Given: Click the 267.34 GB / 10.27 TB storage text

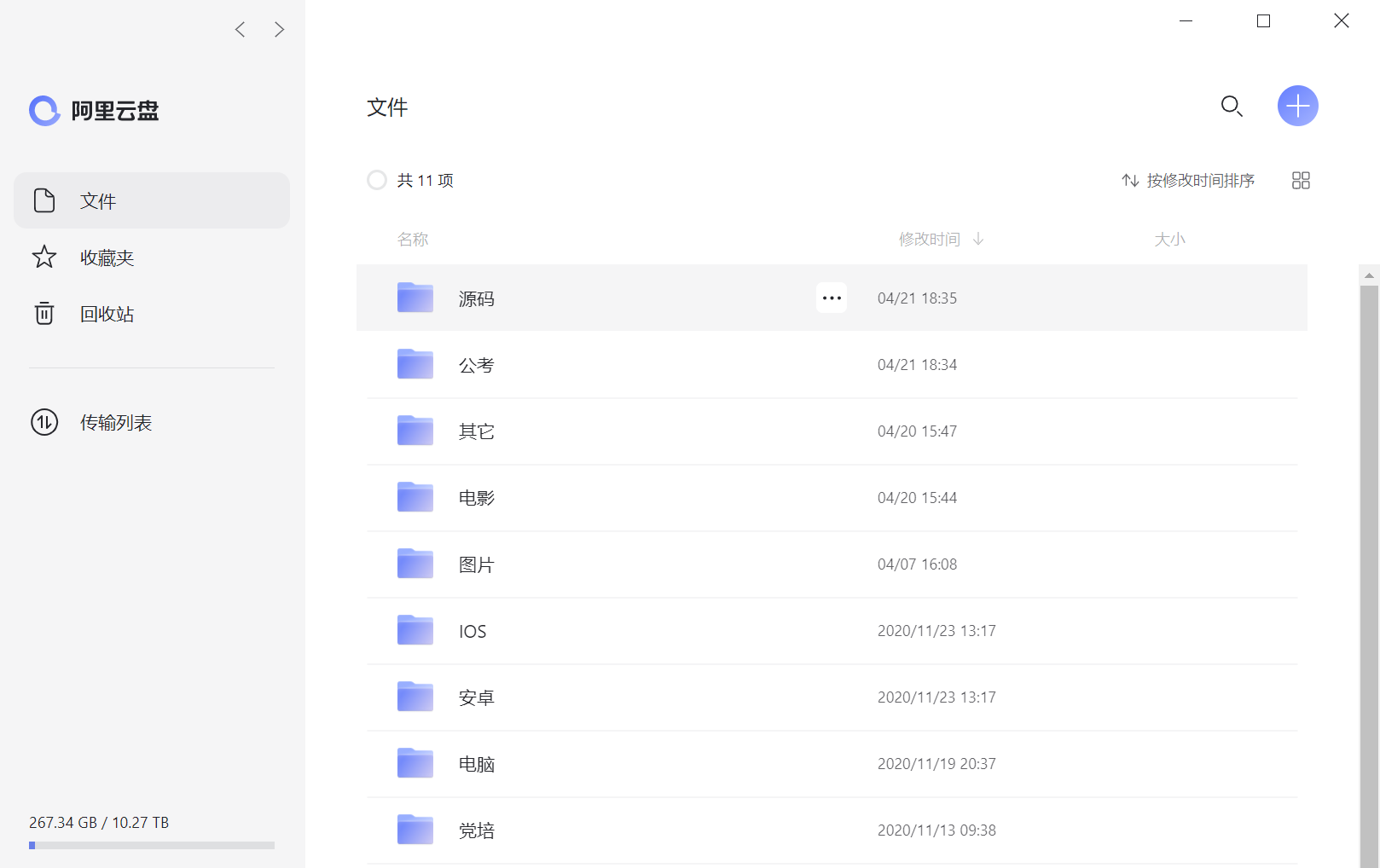Looking at the screenshot, I should [x=99, y=823].
